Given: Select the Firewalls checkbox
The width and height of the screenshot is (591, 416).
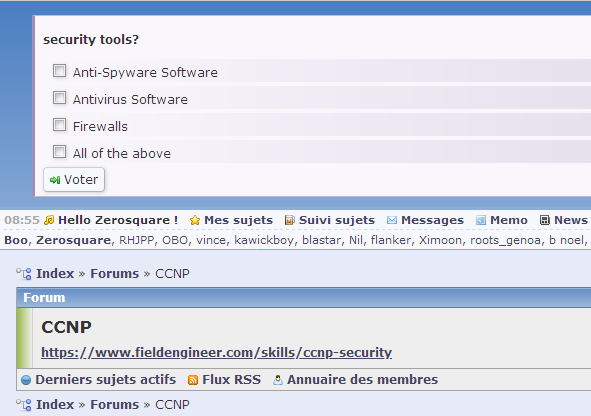Looking at the screenshot, I should 60,125.
